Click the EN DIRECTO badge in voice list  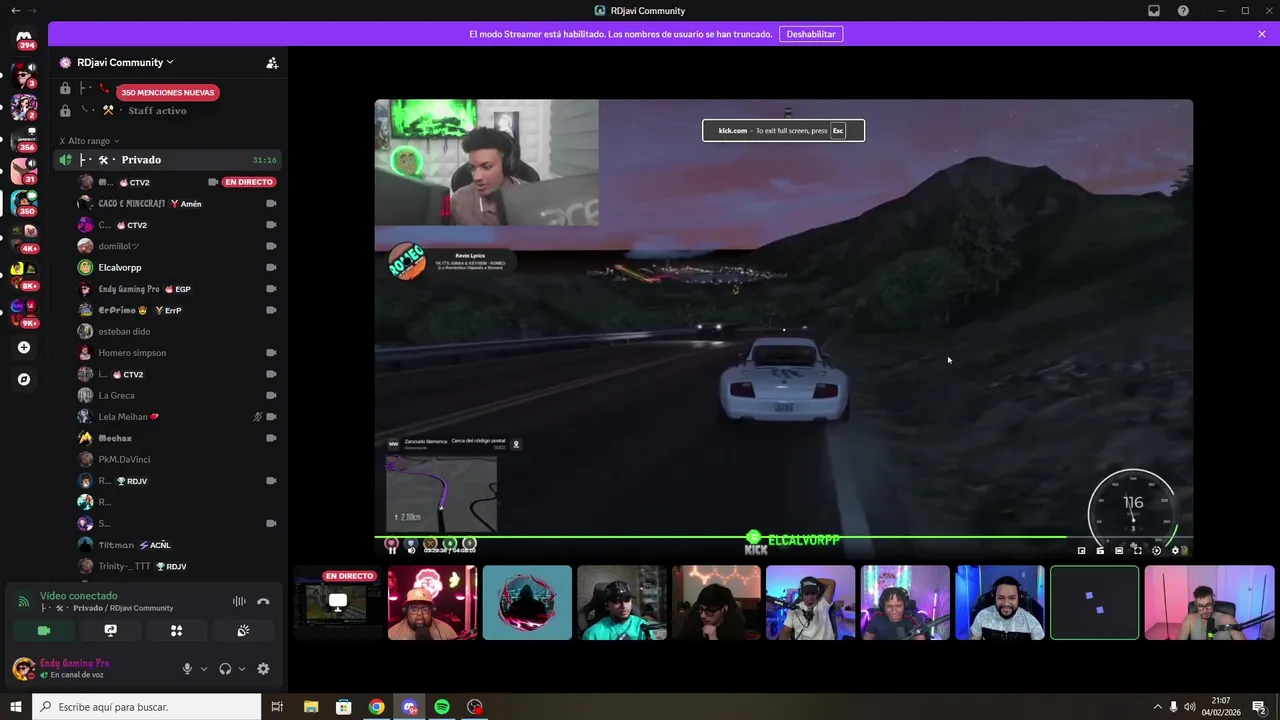pos(249,182)
